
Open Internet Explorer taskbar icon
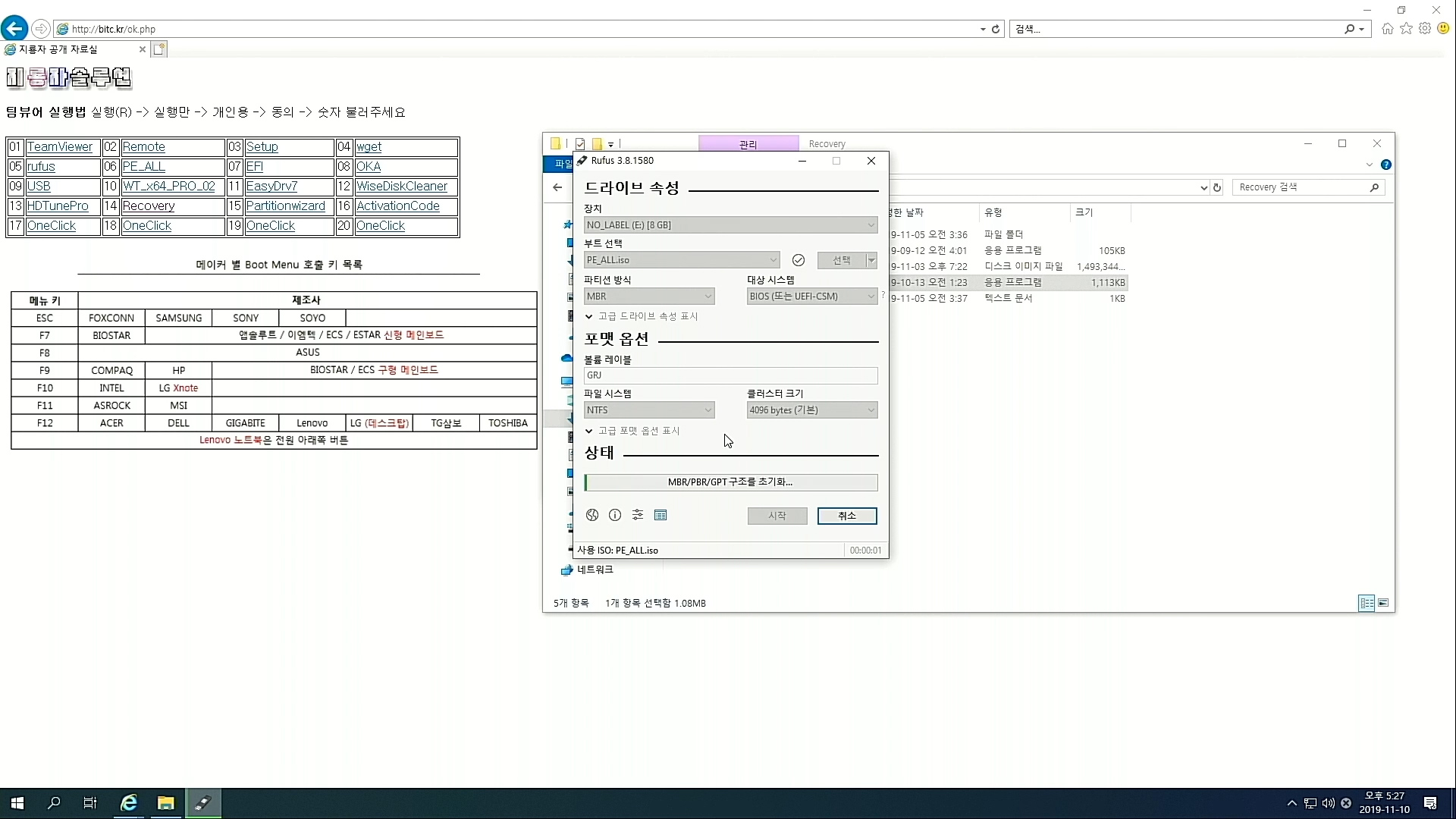pyautogui.click(x=129, y=803)
